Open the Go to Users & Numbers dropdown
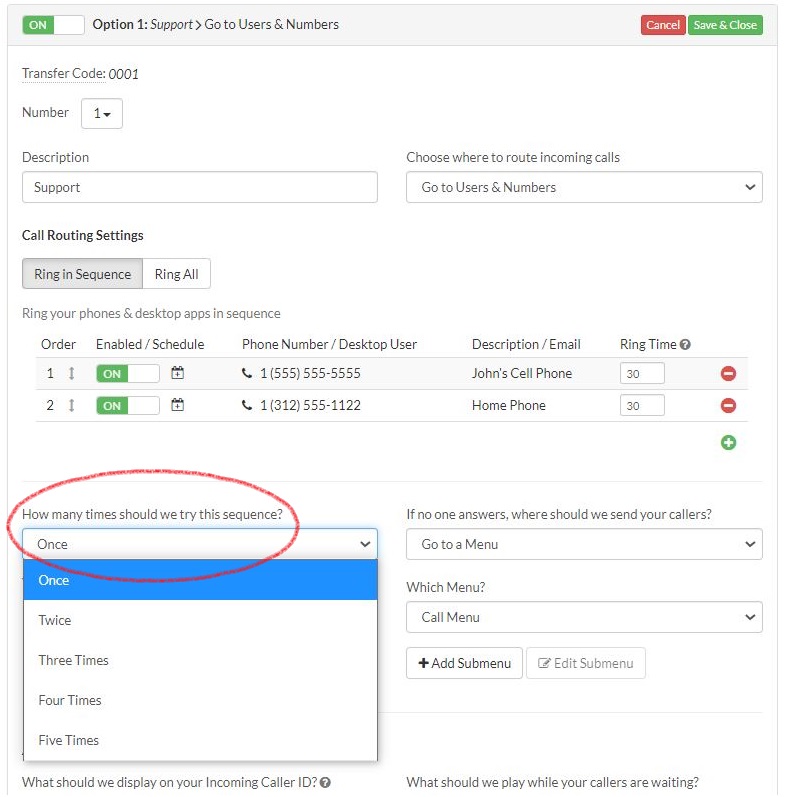Image resolution: width=785 pixels, height=797 pixels. 584,187
